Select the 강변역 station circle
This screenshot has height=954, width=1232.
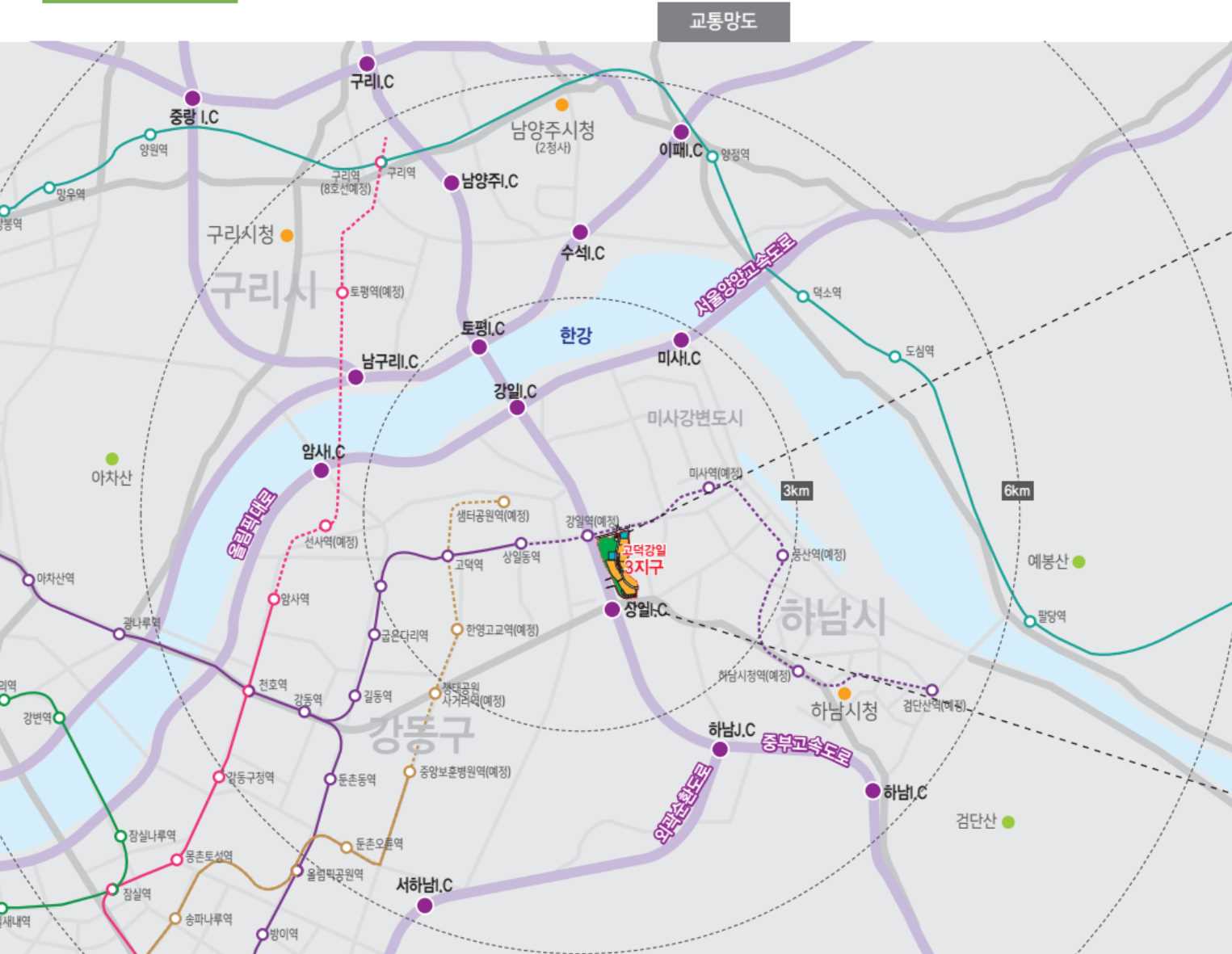[x=59, y=717]
